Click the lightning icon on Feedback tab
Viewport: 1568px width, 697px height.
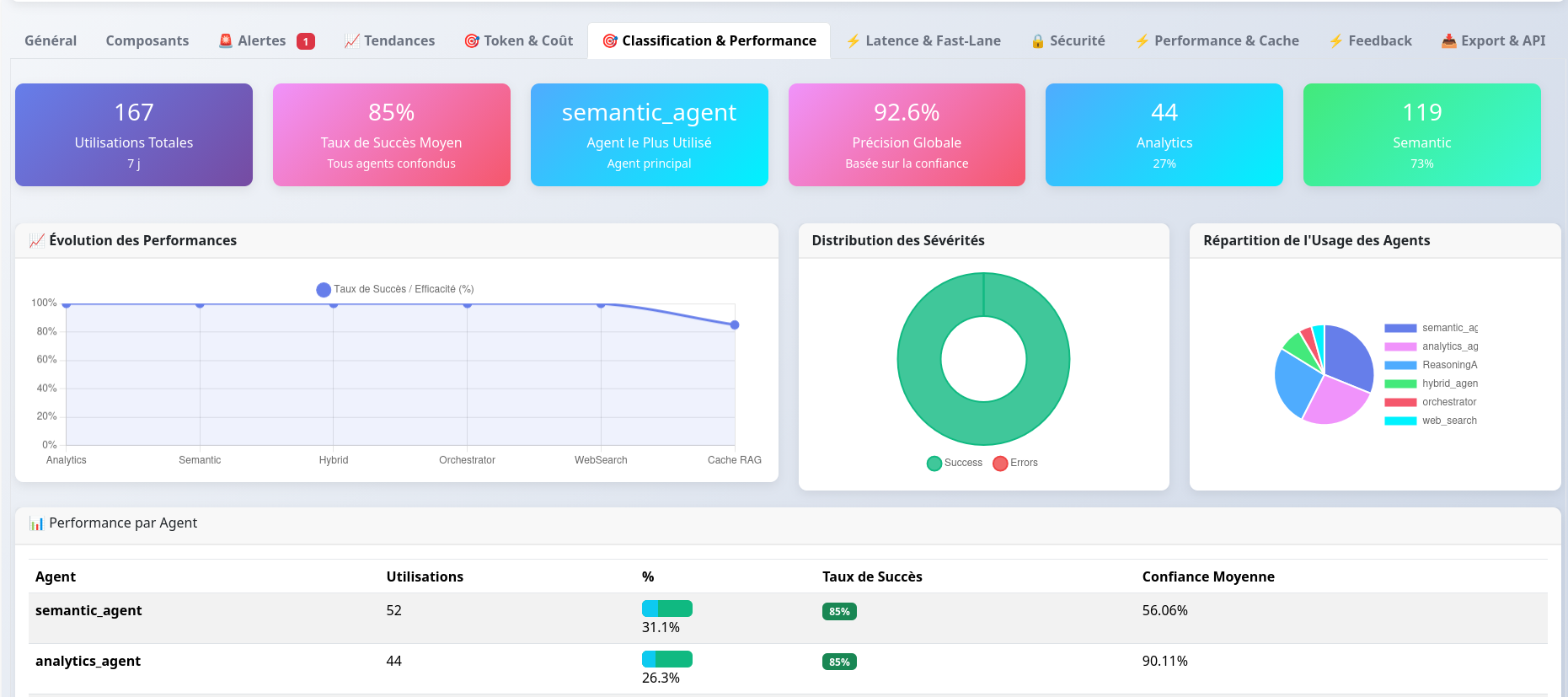1336,40
